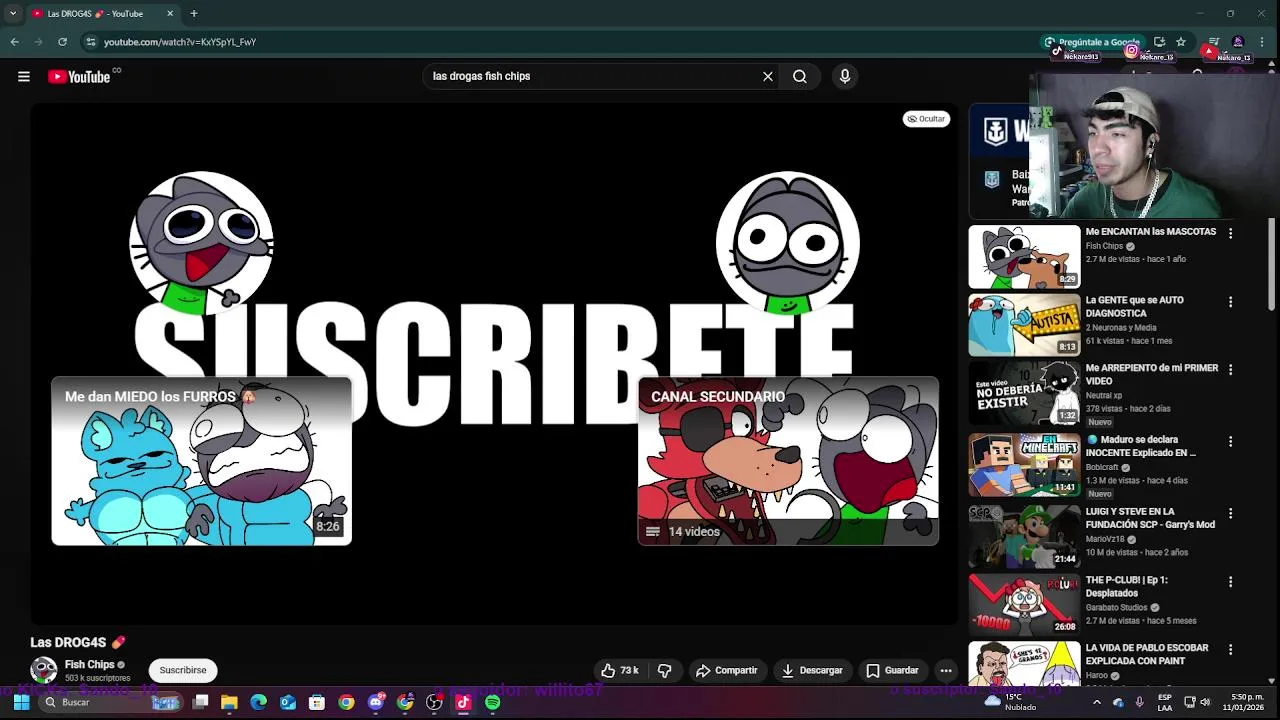The height and width of the screenshot is (720, 1280).
Task: Open options for 'Maduro se declara INOCENTE'
Action: [x=1230, y=441]
